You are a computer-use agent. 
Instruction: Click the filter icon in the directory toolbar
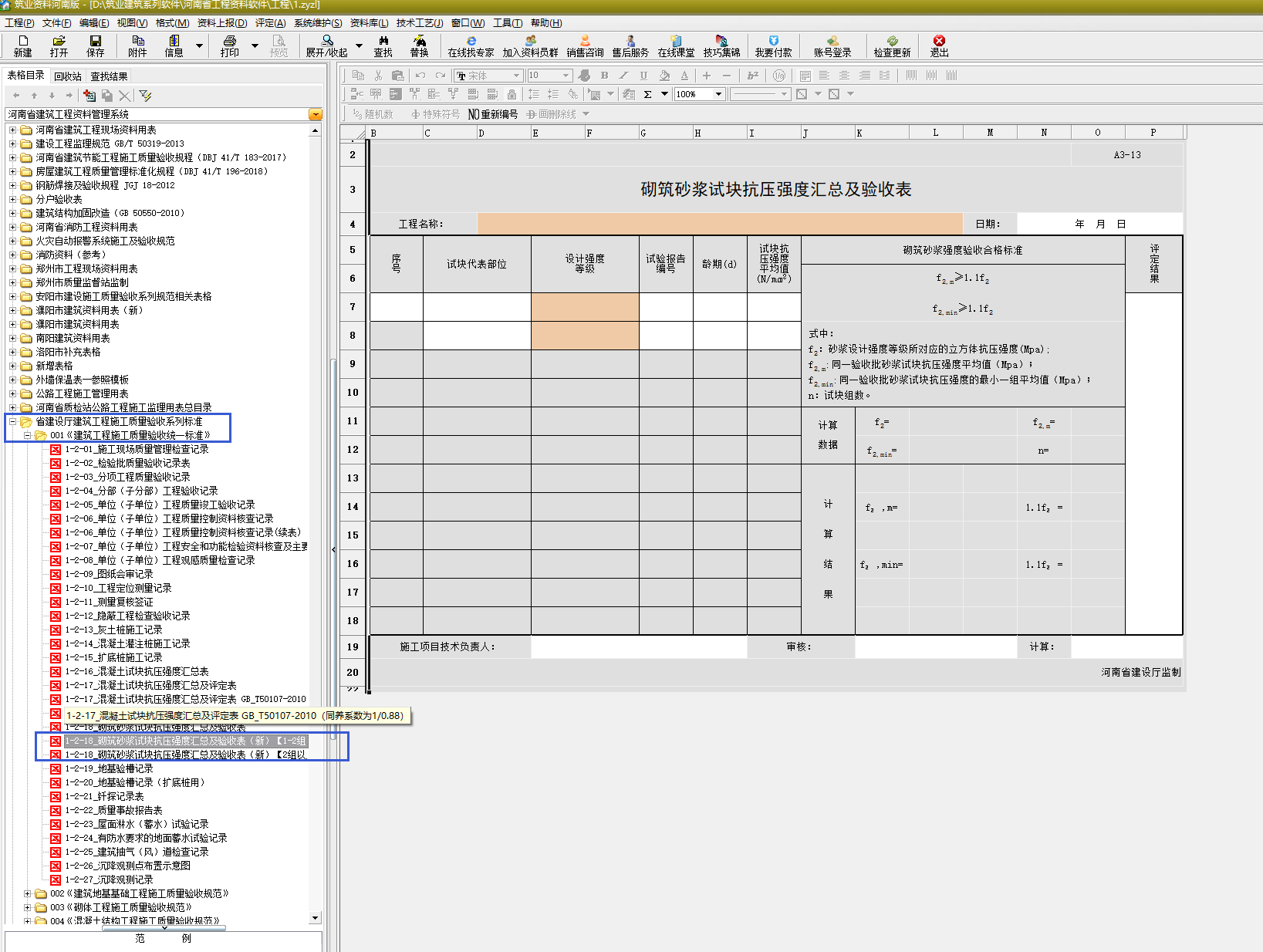[x=145, y=95]
